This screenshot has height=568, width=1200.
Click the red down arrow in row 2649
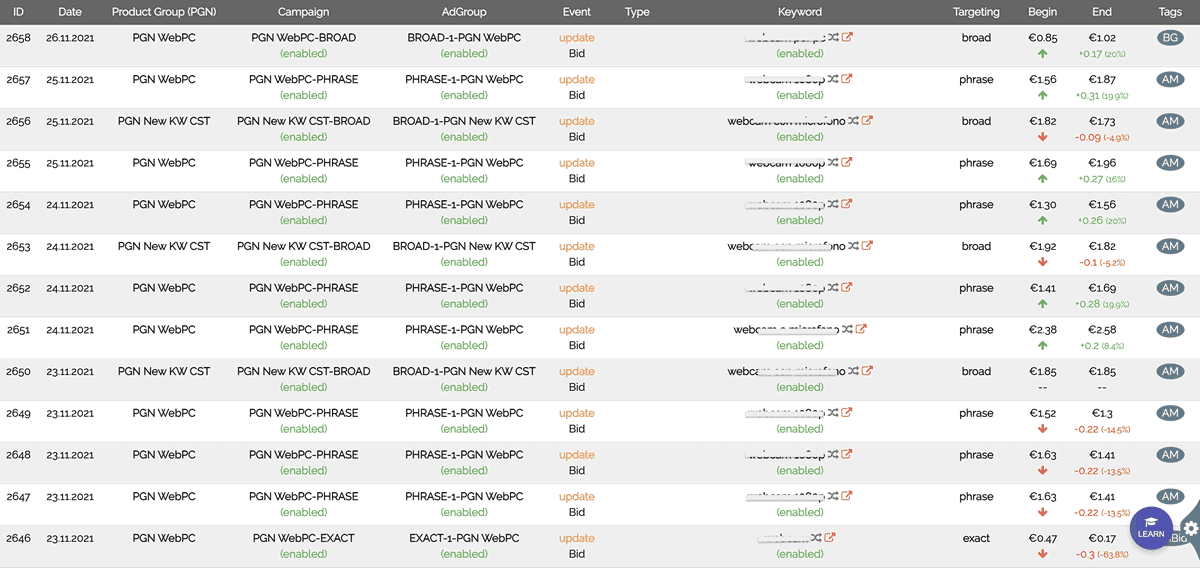point(1043,429)
